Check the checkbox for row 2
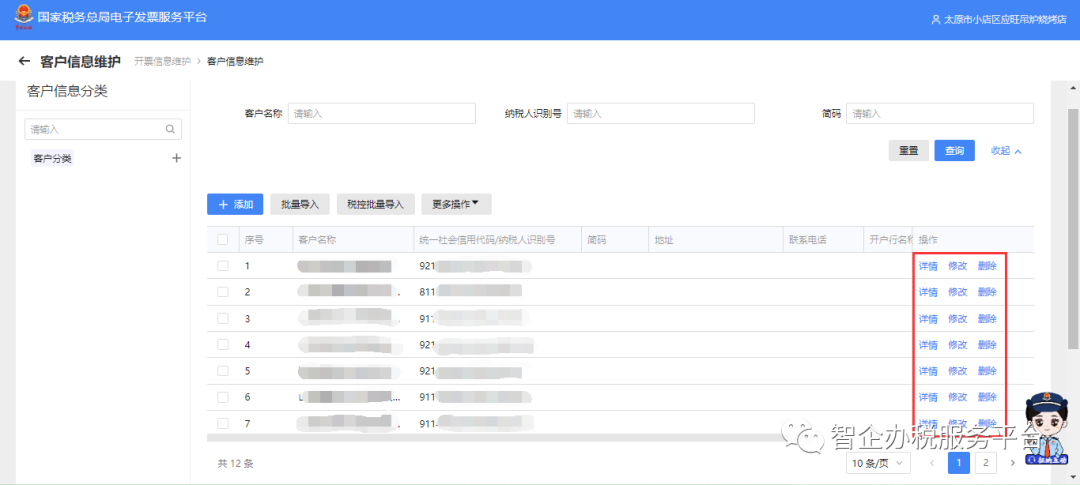 click(x=222, y=292)
